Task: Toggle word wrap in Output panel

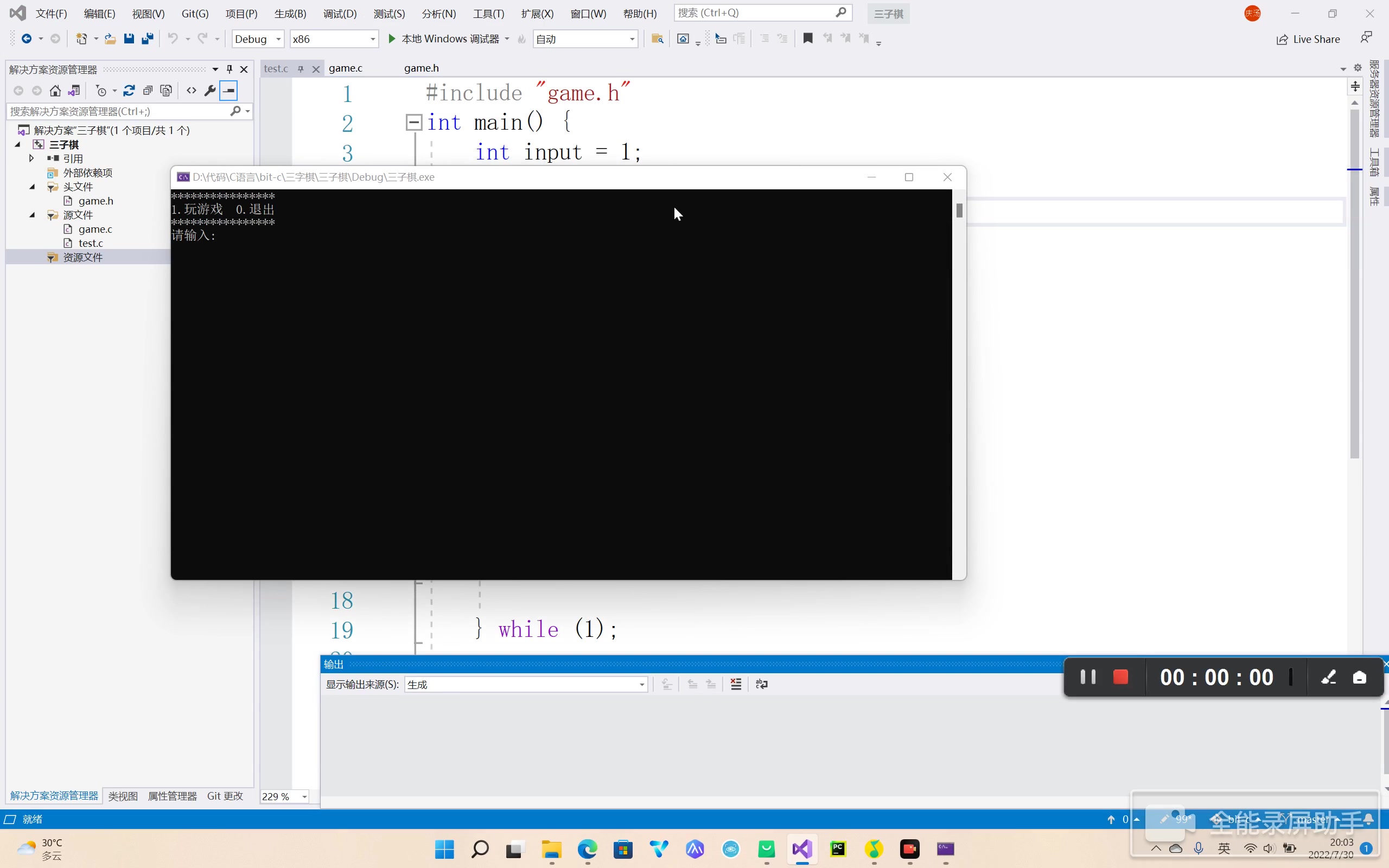Action: coord(762,684)
